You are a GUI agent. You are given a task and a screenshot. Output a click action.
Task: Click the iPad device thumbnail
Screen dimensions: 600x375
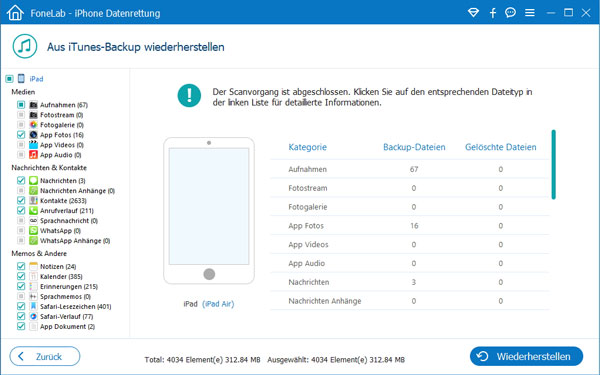coord(209,211)
